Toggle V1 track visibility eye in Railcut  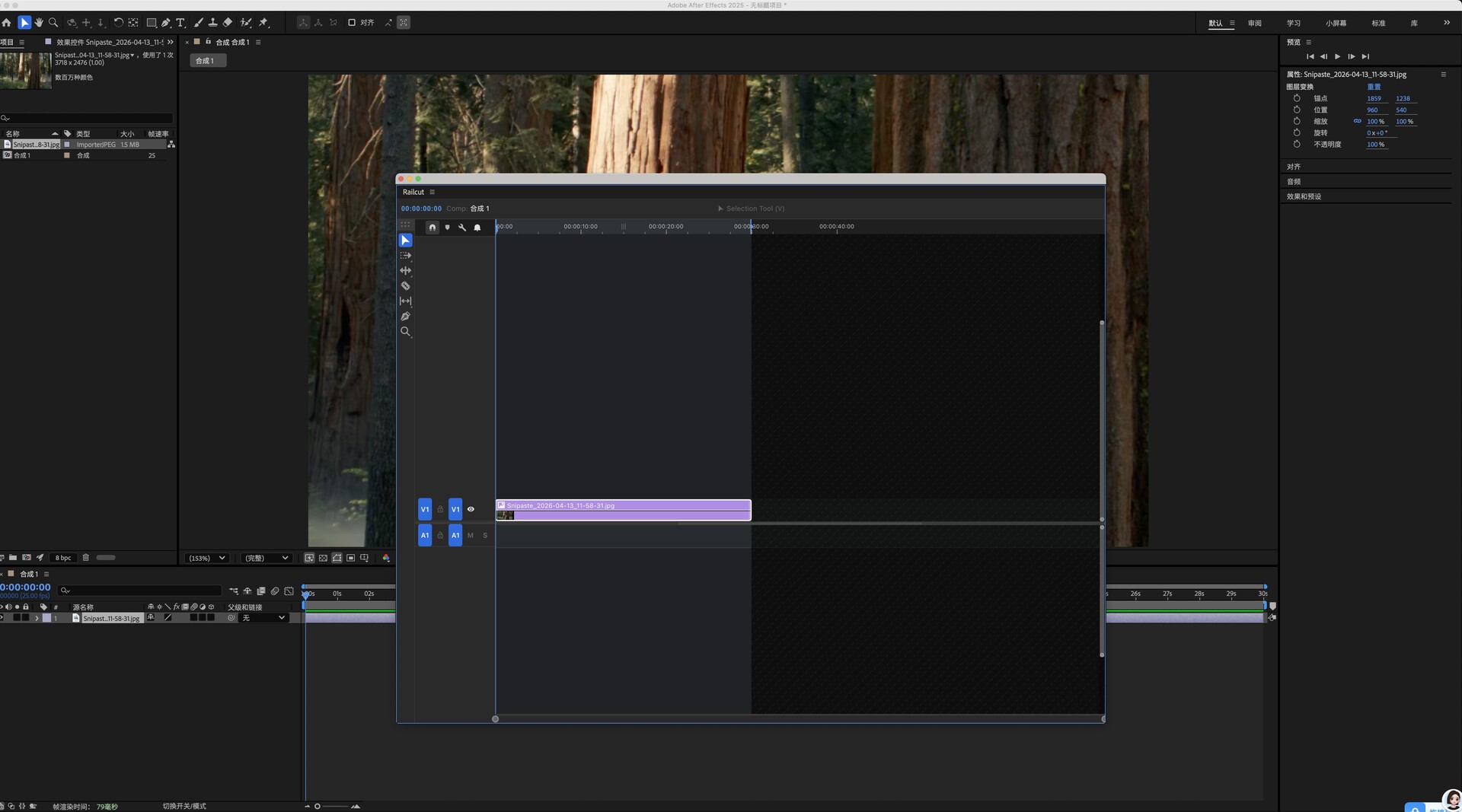click(471, 510)
